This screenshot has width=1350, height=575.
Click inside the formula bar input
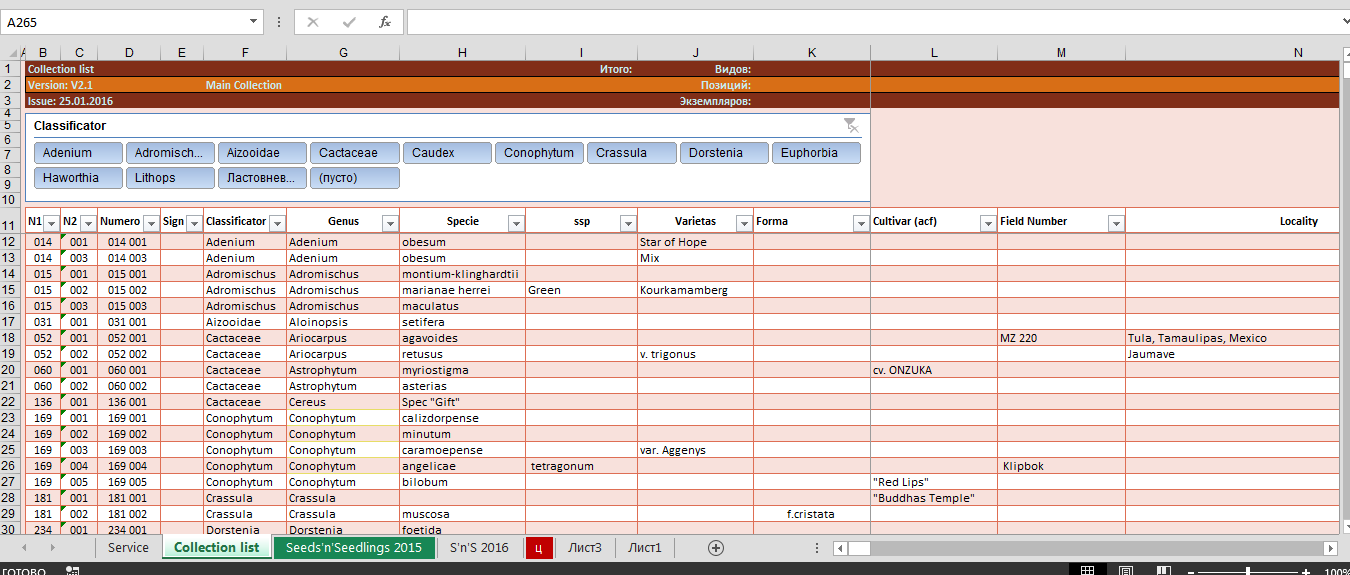[x=870, y=22]
